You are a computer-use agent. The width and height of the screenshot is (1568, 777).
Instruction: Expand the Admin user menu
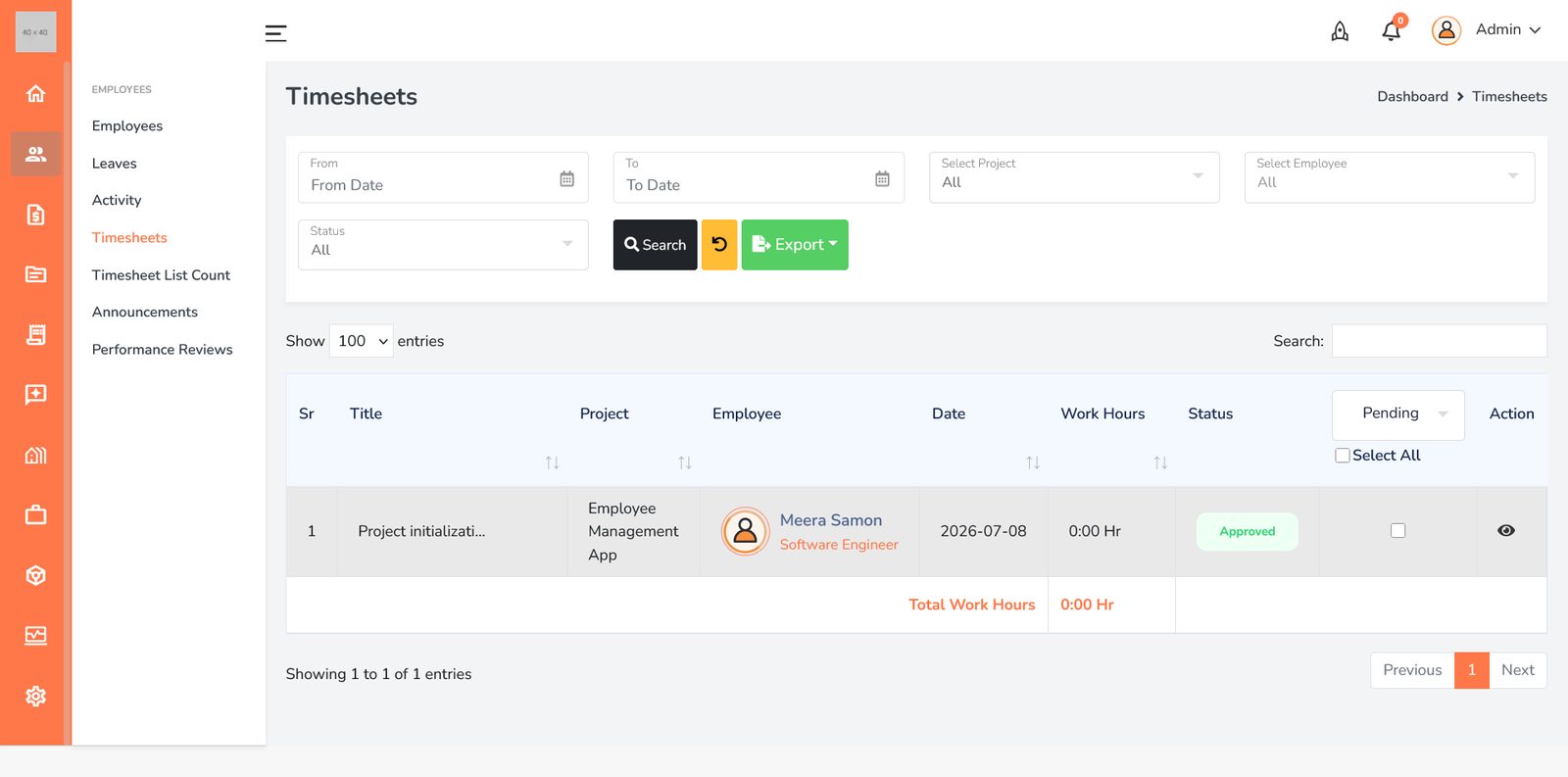[x=1508, y=30]
